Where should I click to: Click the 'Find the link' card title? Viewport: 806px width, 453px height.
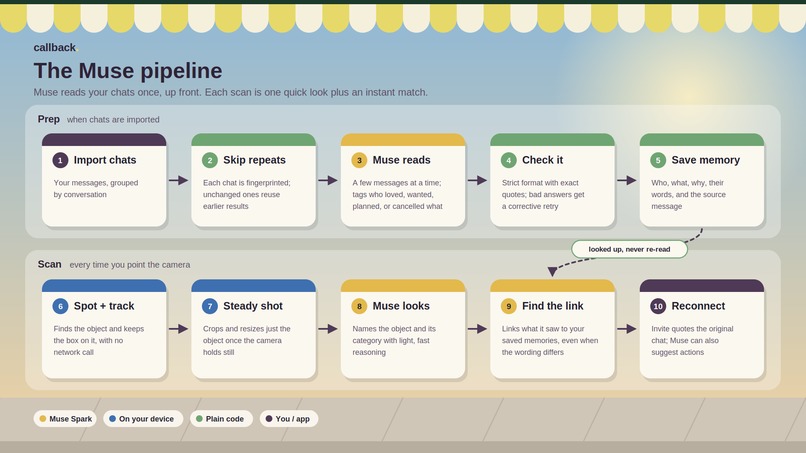pos(553,306)
